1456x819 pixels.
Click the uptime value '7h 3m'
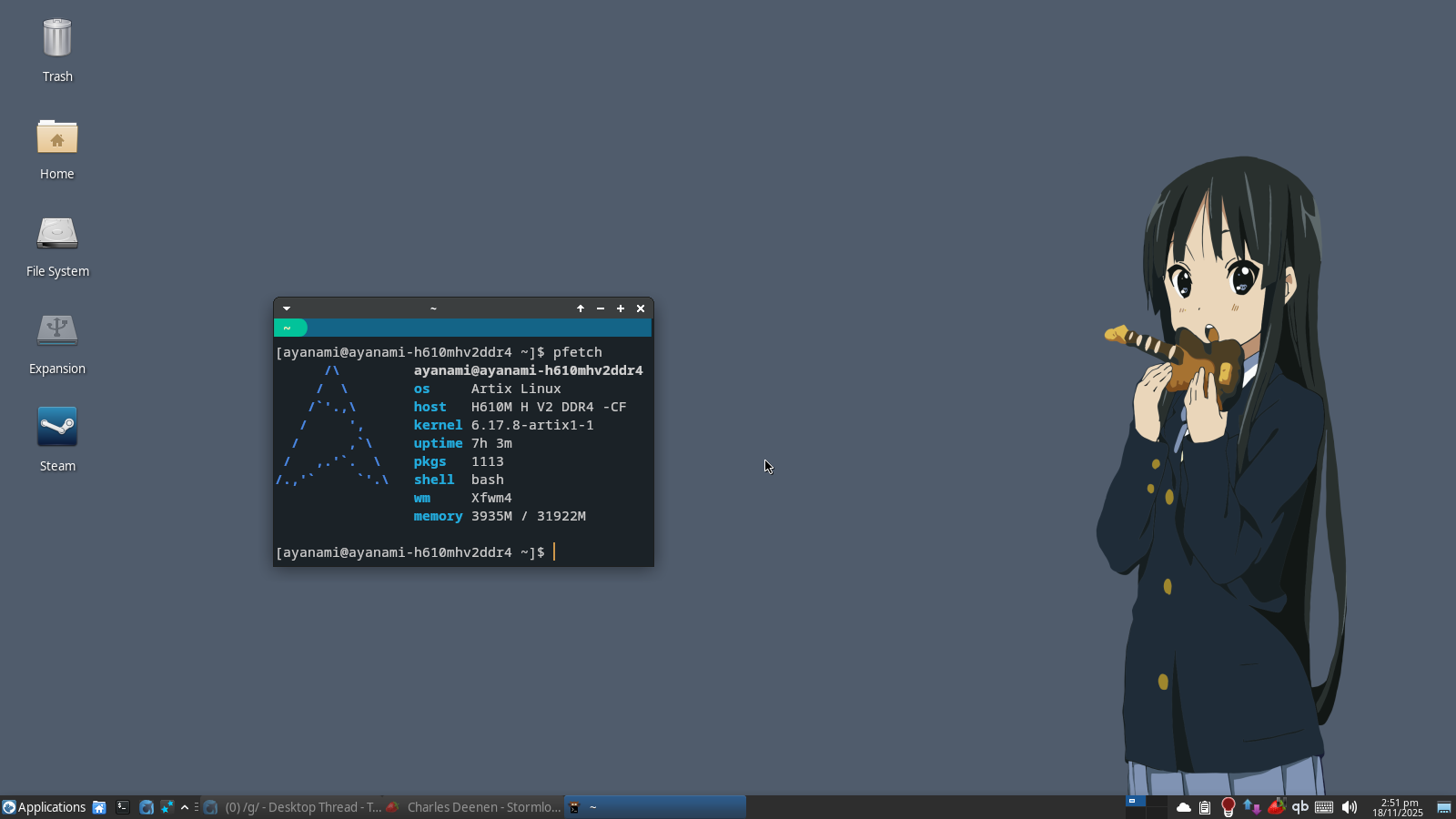pos(491,443)
